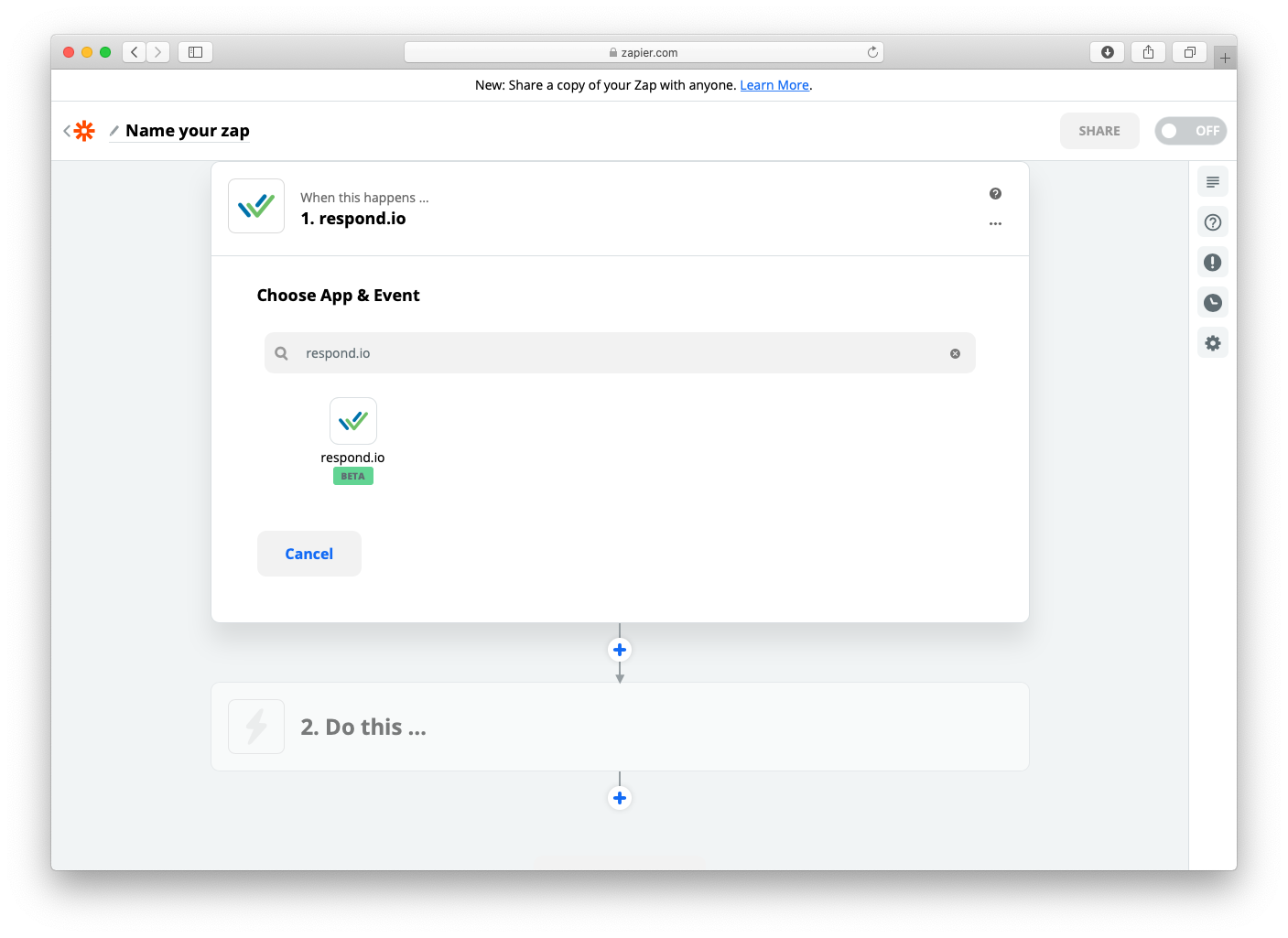Click the 'Choose App & Event' heading

tap(338, 296)
